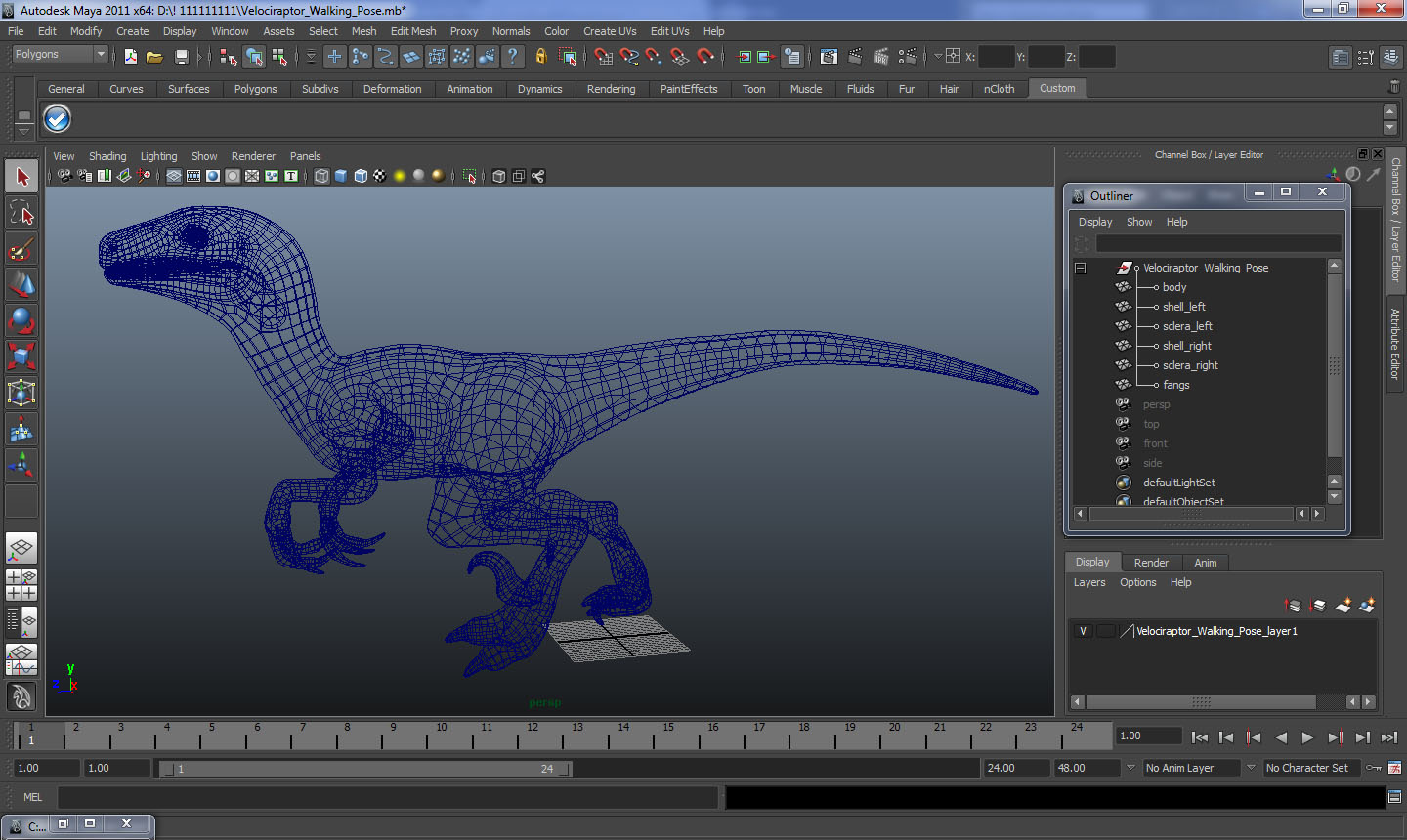Screen dimensions: 1407x840
Task: Click the Save scene icon
Action: [x=181, y=57]
